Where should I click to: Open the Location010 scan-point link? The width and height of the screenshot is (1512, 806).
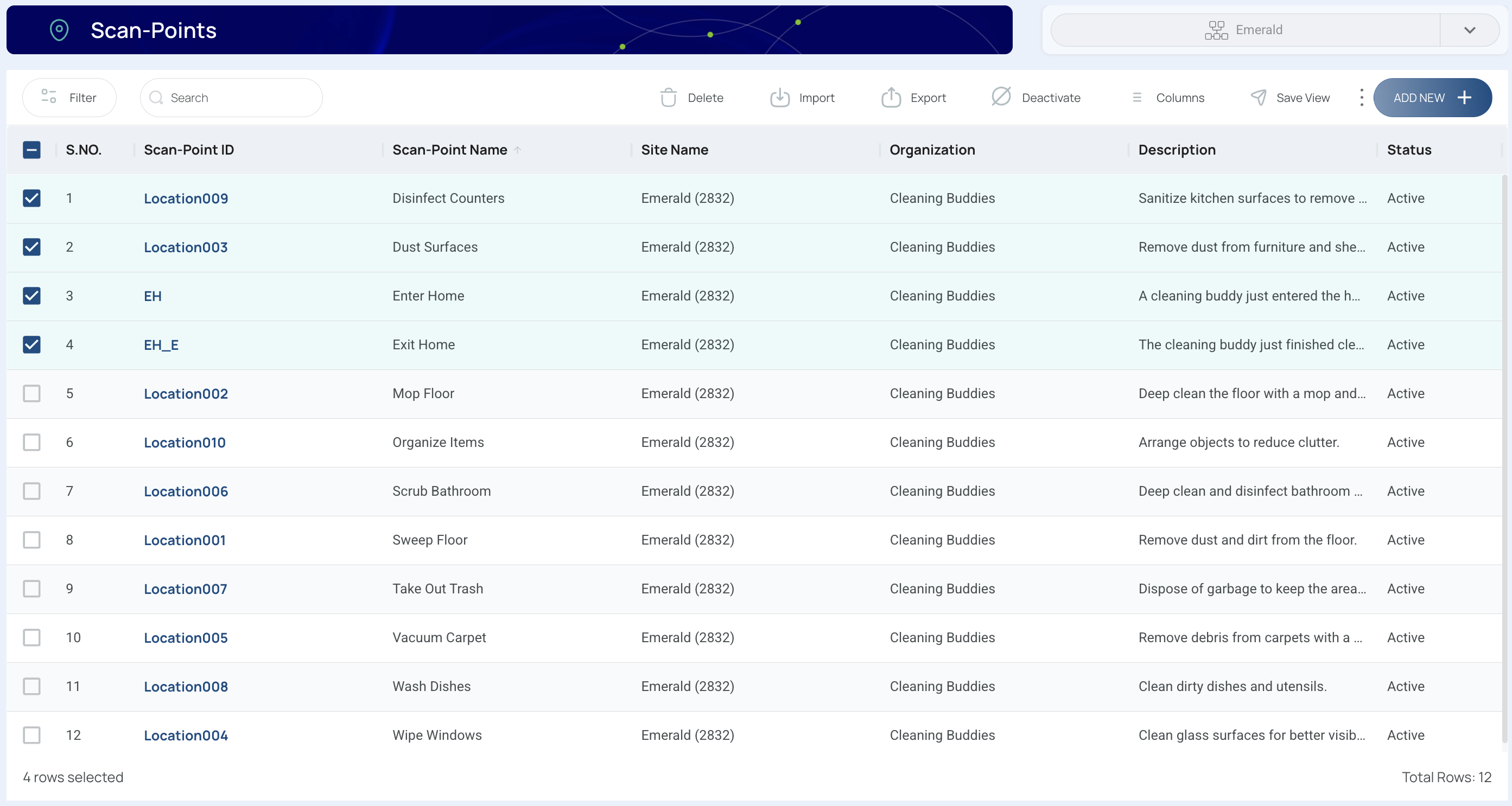click(x=185, y=442)
